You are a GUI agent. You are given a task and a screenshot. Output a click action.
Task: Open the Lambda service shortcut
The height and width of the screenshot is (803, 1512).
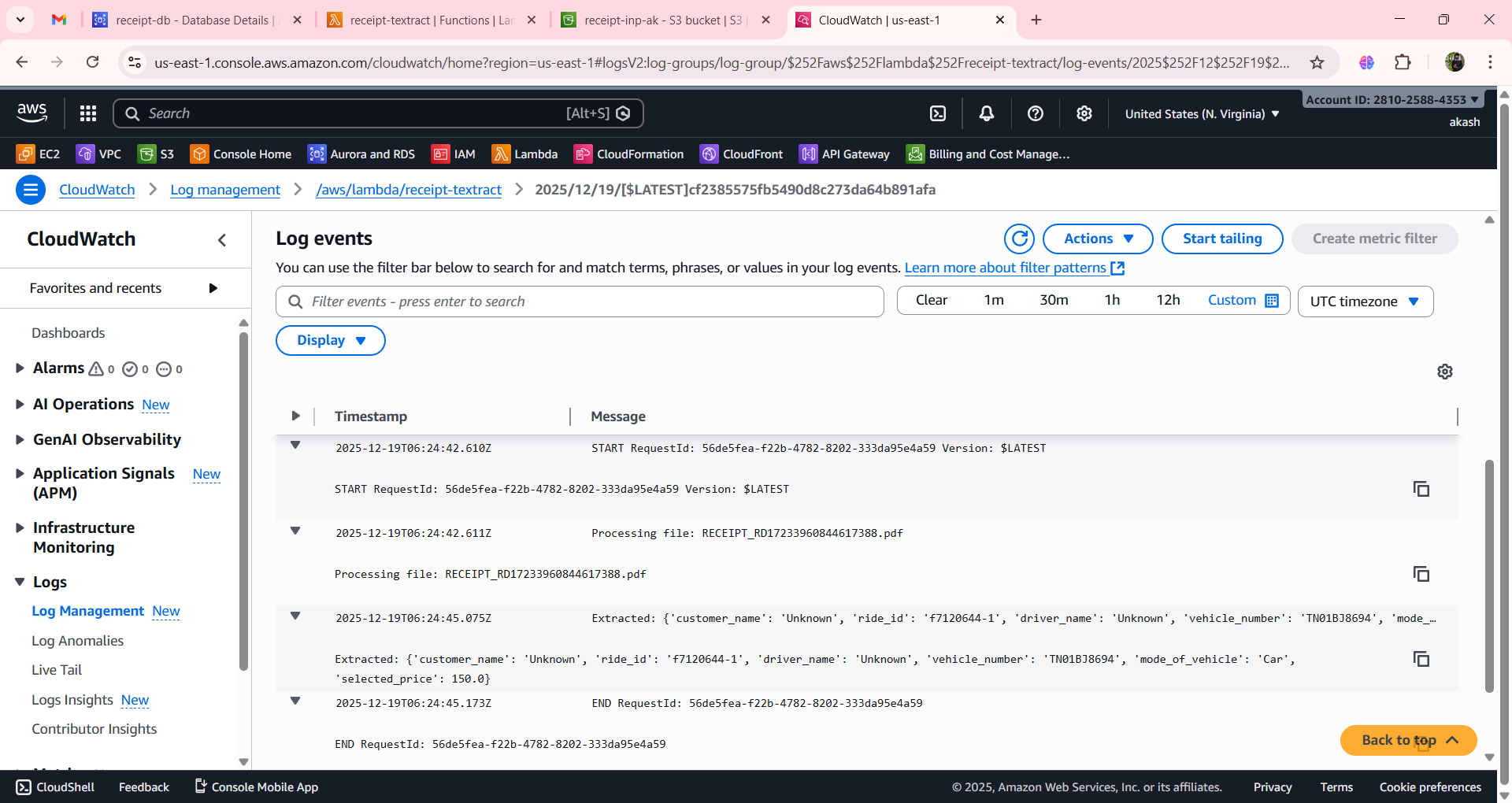tap(525, 154)
